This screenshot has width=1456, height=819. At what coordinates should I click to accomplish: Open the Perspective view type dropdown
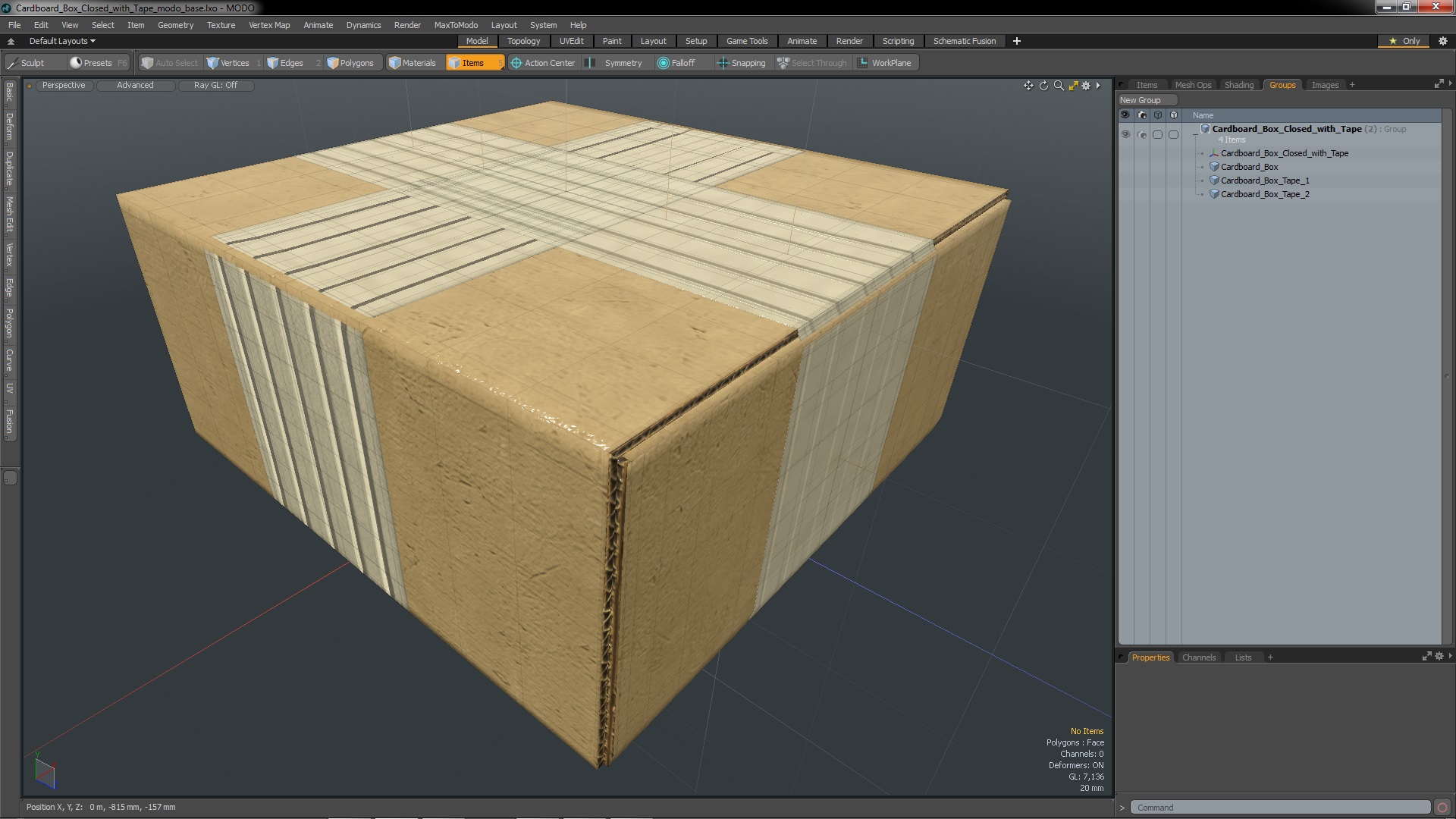click(64, 85)
